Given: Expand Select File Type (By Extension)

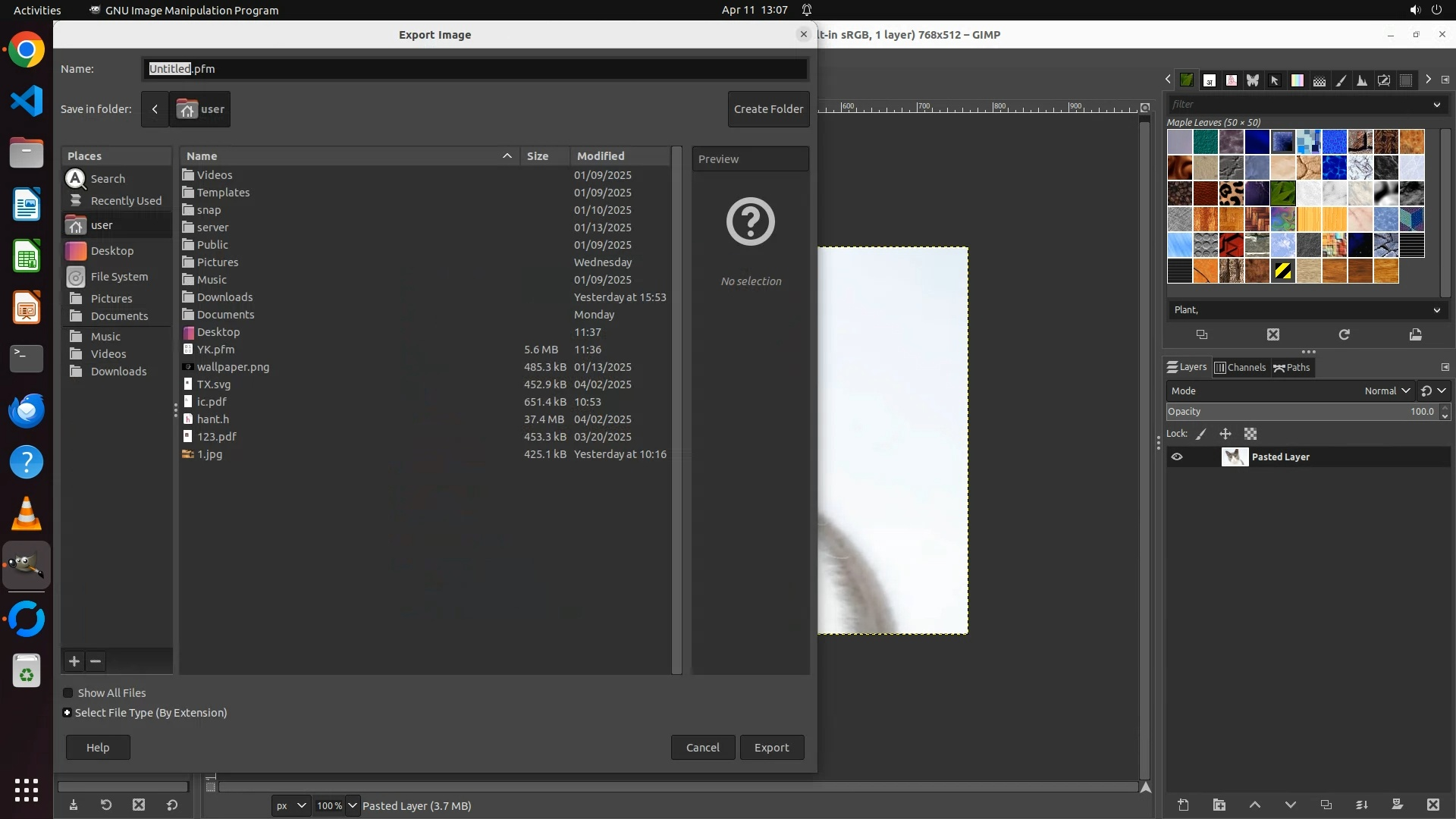Looking at the screenshot, I should coord(67,713).
